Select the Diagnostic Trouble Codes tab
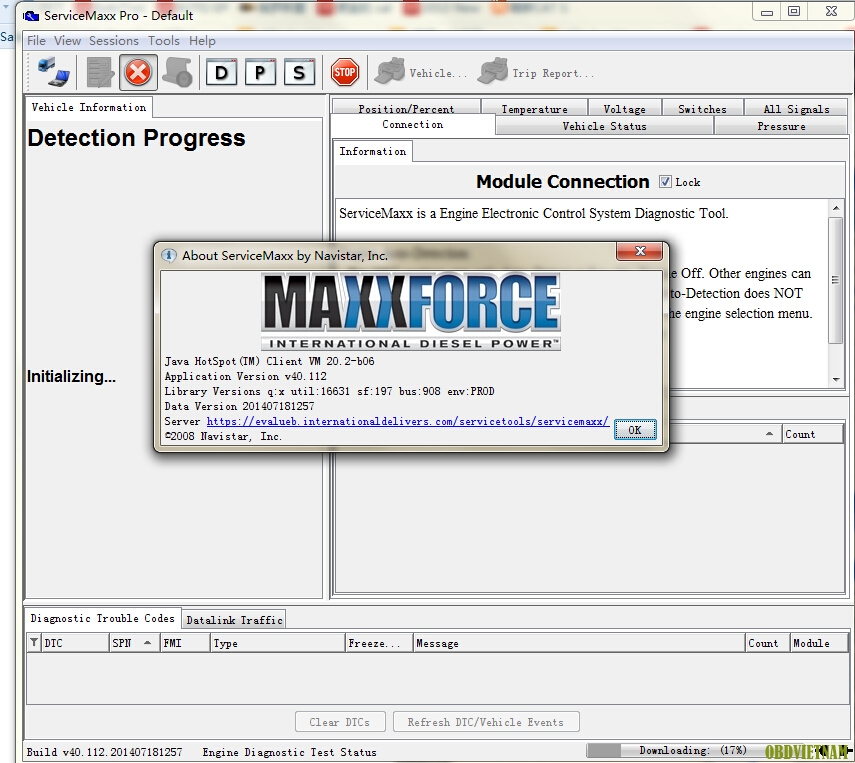Screen dimensions: 855x763 pos(103,618)
